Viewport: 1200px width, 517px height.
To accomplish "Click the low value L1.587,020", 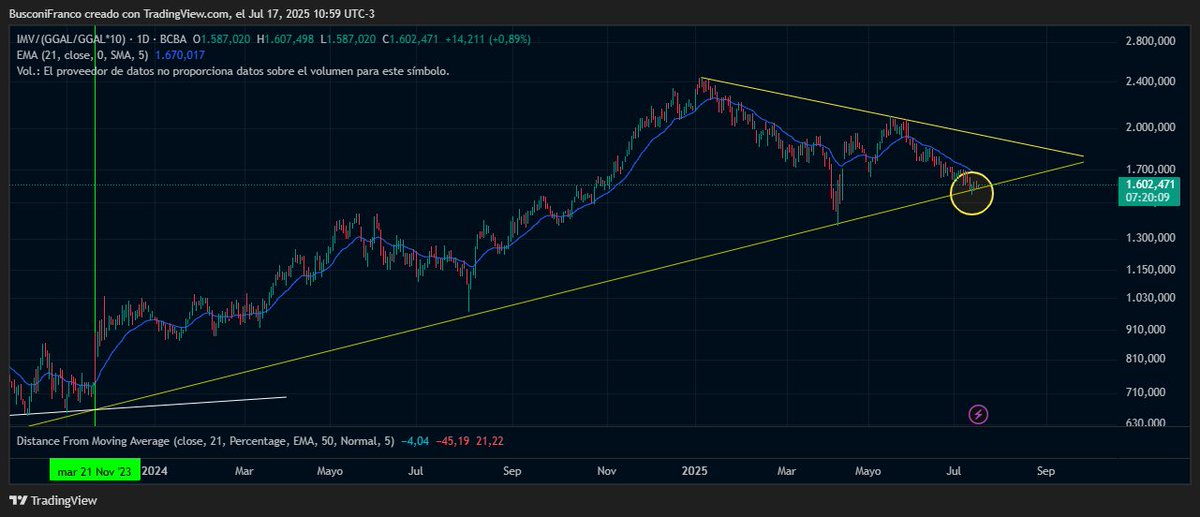I will pos(348,39).
